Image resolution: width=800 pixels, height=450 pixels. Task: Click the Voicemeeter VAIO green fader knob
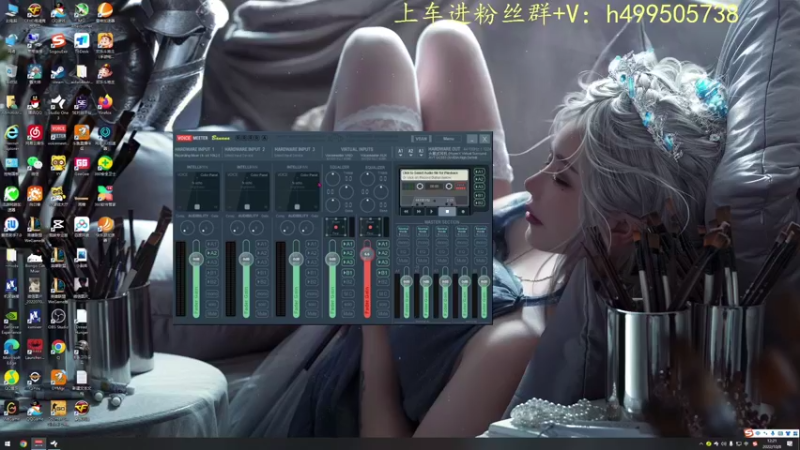(x=332, y=259)
